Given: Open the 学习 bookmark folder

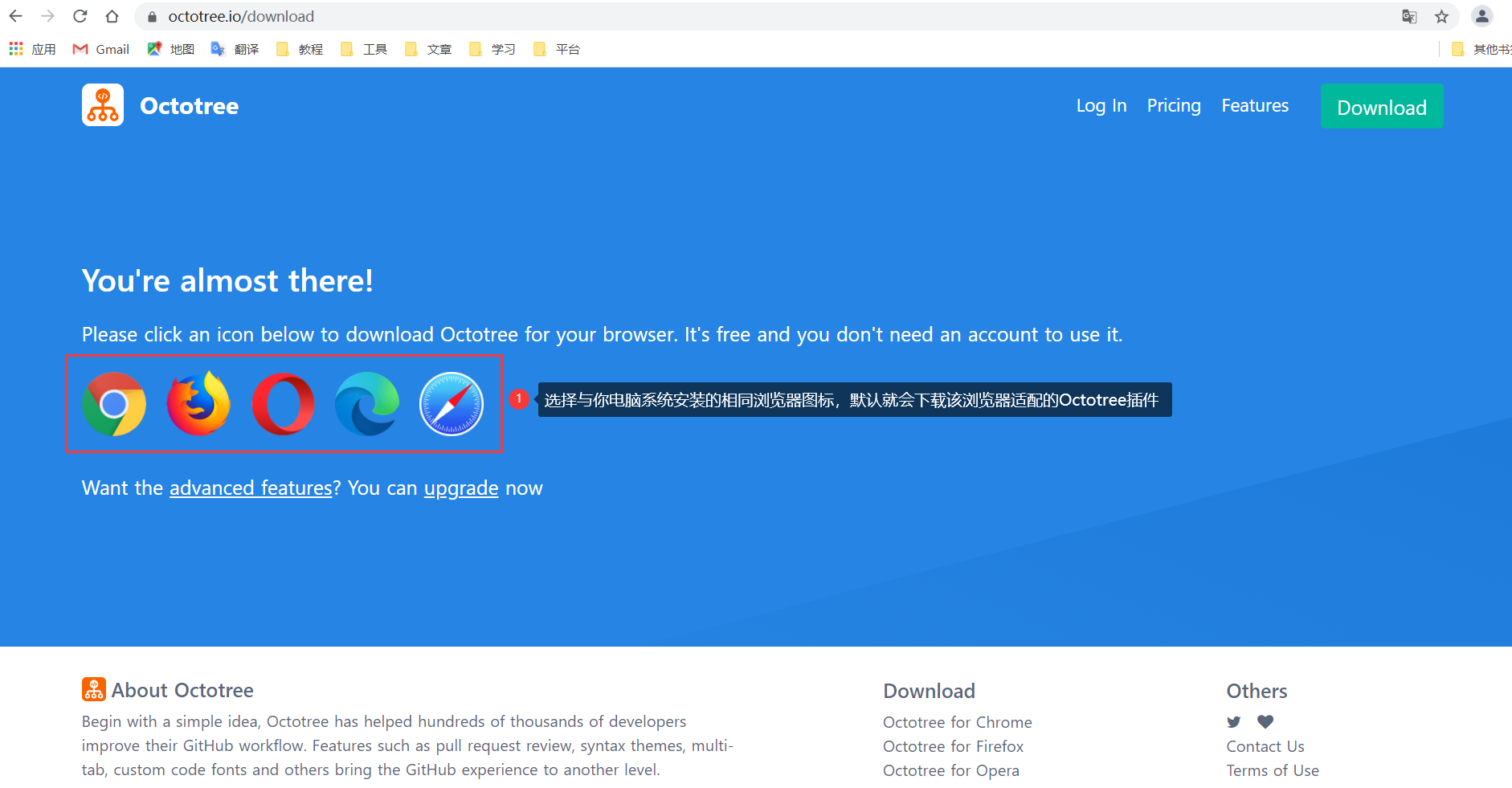Looking at the screenshot, I should (x=492, y=49).
